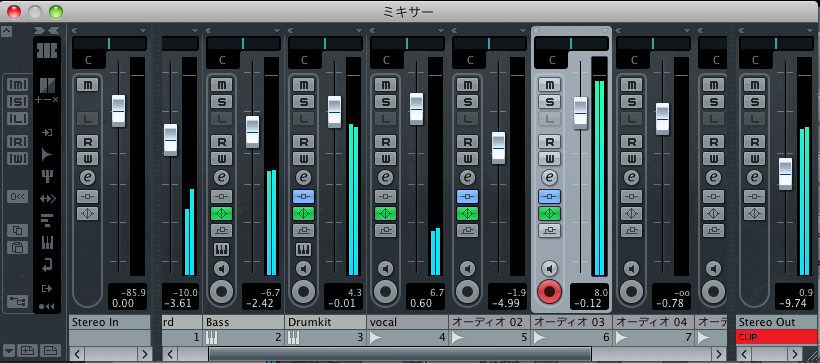Open channel settings 'e' for vocal
Screen dimensions: 820x363
[385, 178]
